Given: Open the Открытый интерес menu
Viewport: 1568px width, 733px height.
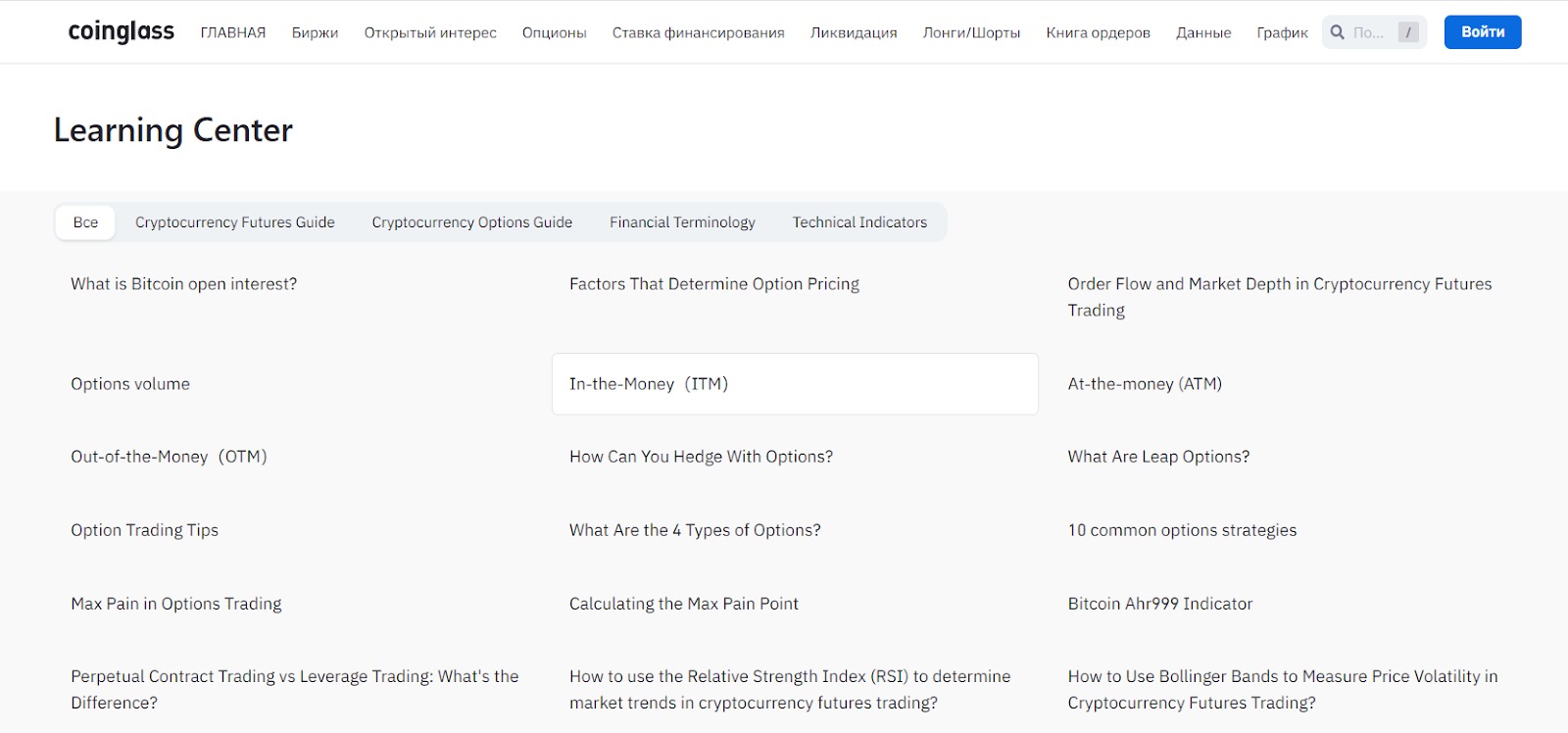Looking at the screenshot, I should (x=430, y=32).
